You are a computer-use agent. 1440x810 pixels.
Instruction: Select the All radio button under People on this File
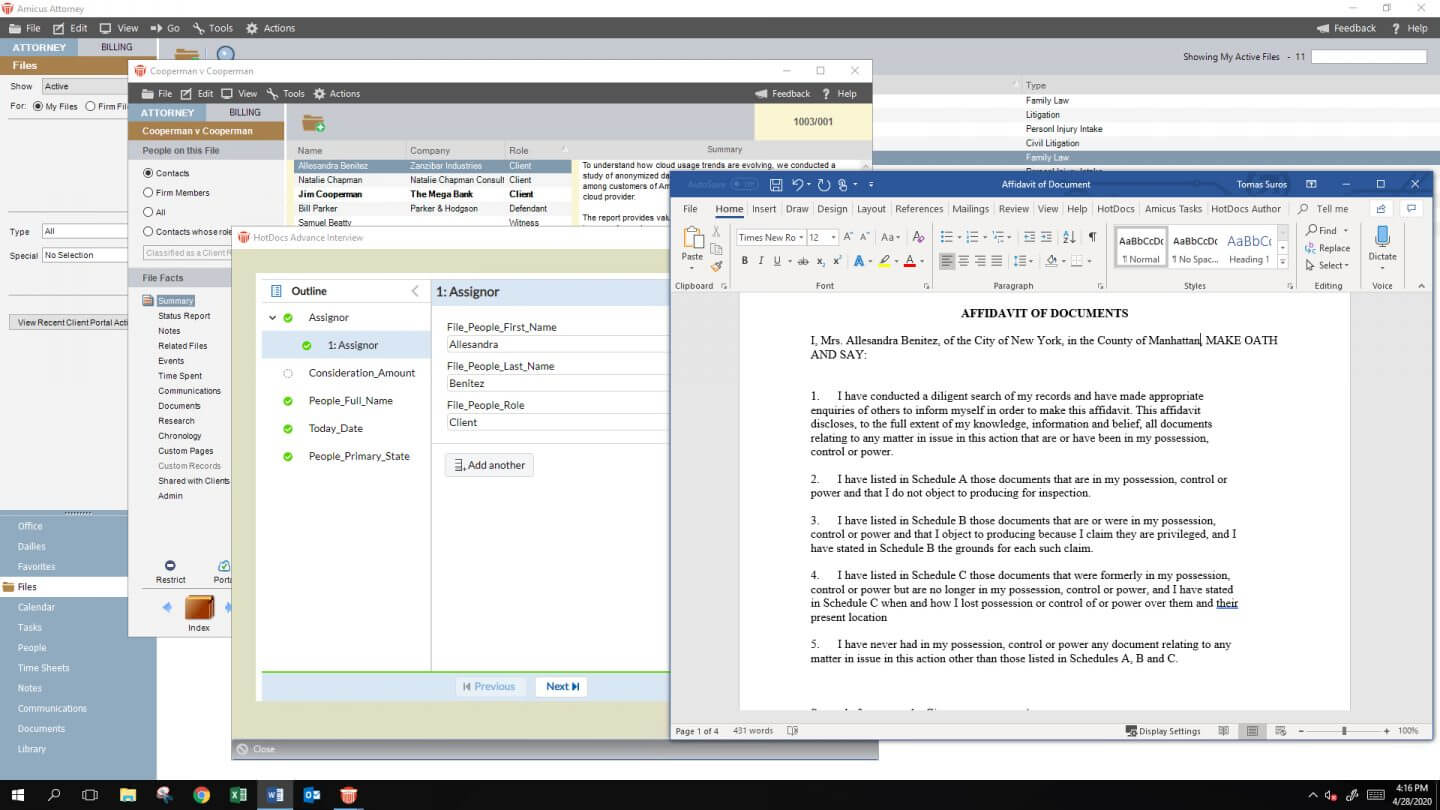(x=148, y=212)
